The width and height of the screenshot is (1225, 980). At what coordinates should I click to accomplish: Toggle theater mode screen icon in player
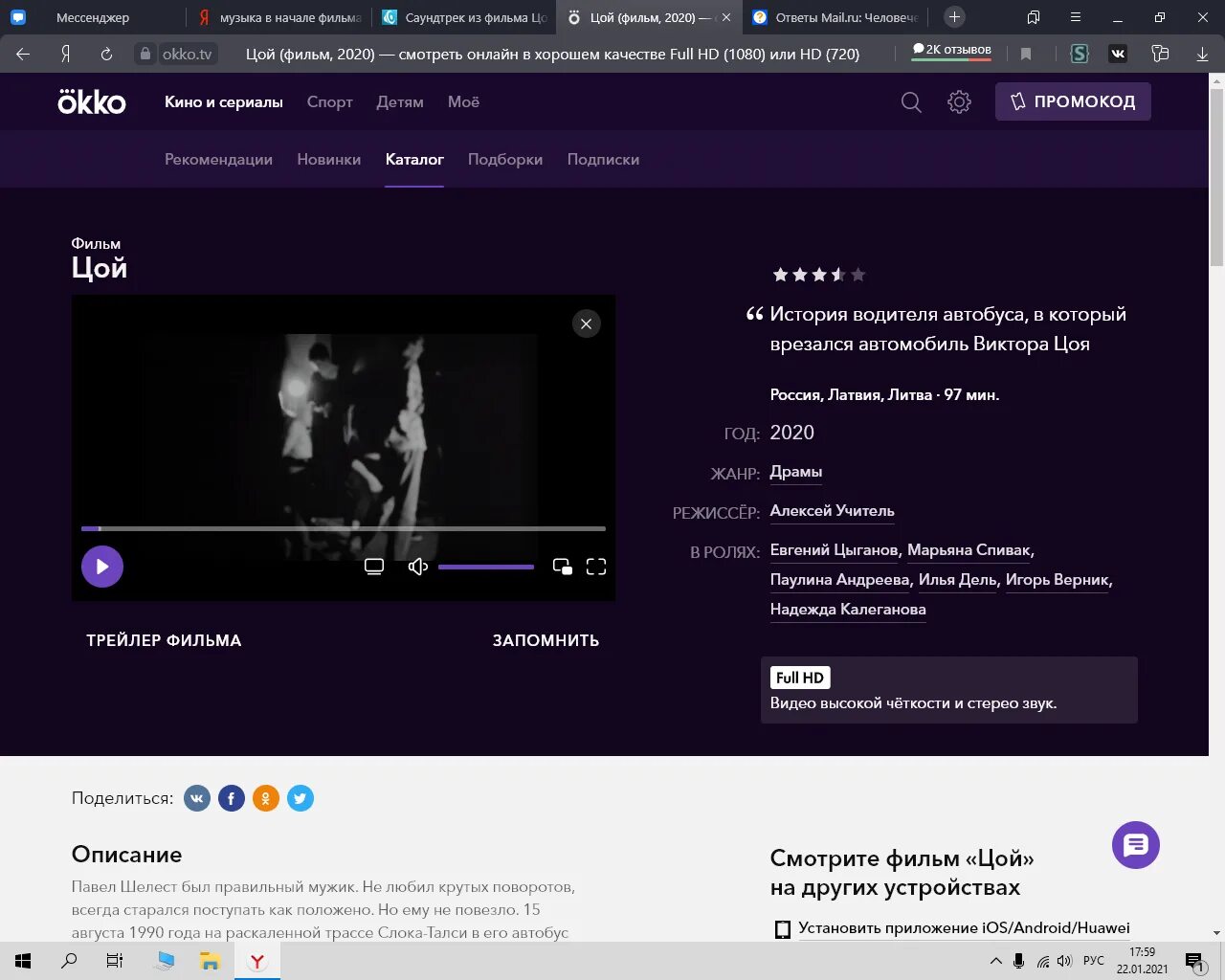374,567
